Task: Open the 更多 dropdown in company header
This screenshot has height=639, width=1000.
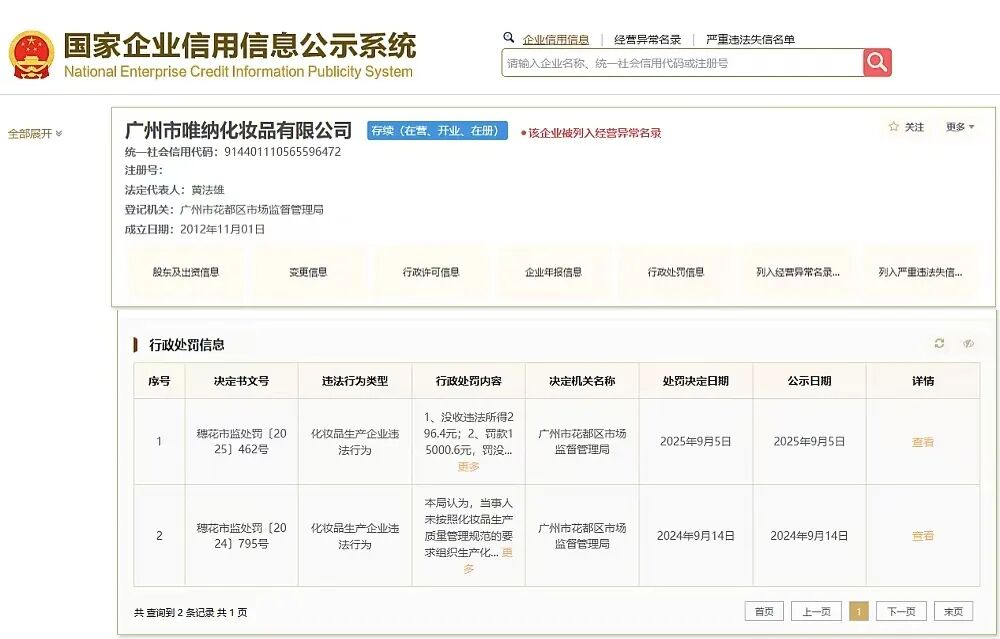Action: [x=960, y=127]
